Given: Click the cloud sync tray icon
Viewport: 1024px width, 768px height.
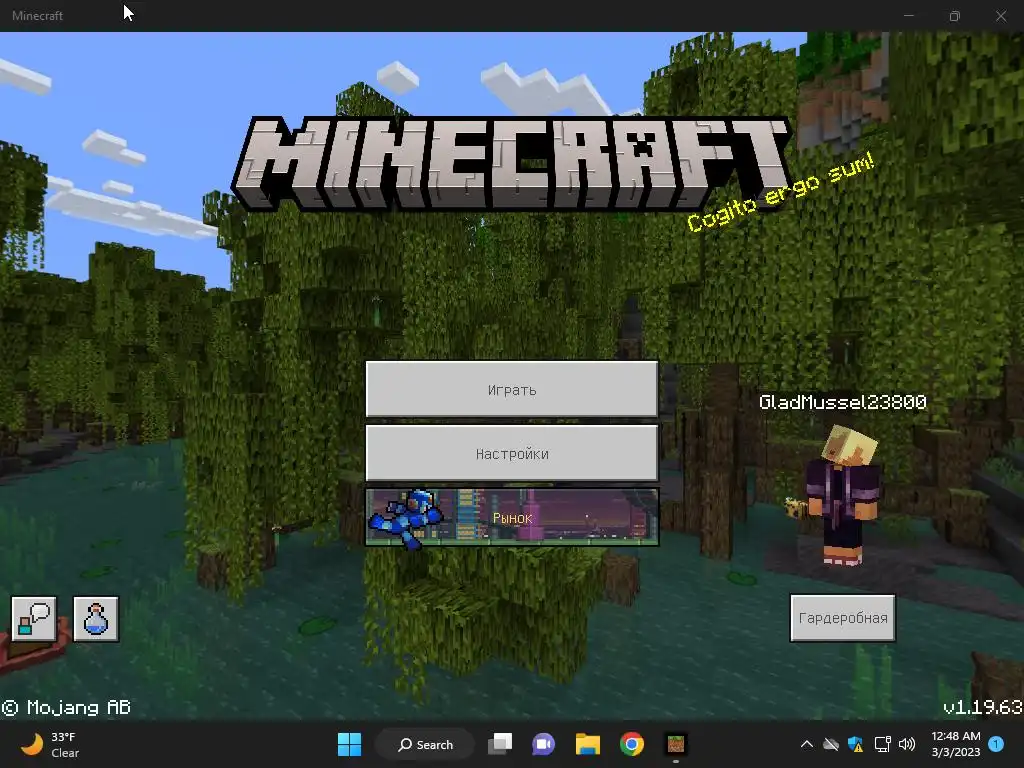Looking at the screenshot, I should [831, 744].
